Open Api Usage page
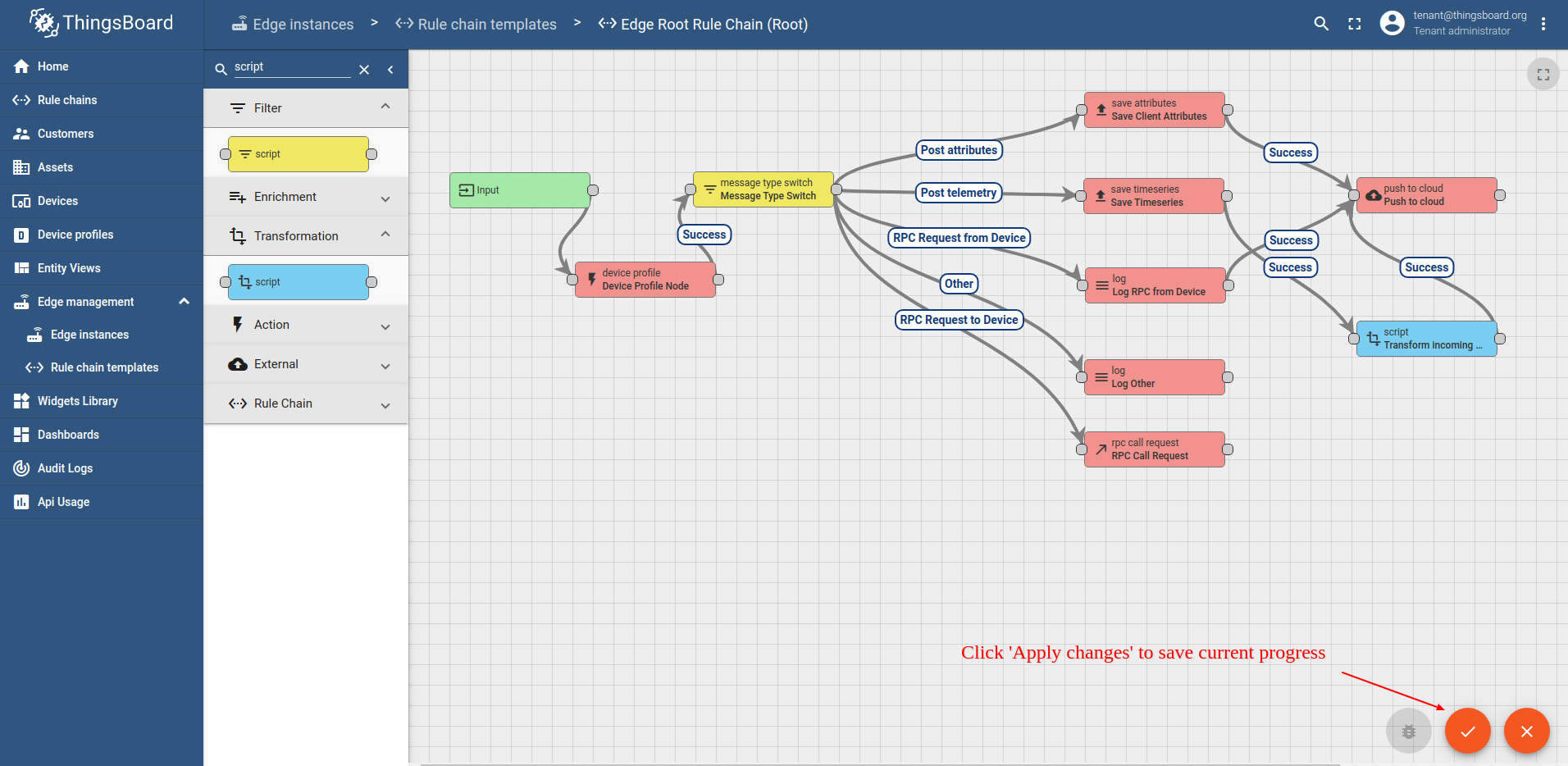Image resolution: width=1568 pixels, height=766 pixels. [102, 502]
